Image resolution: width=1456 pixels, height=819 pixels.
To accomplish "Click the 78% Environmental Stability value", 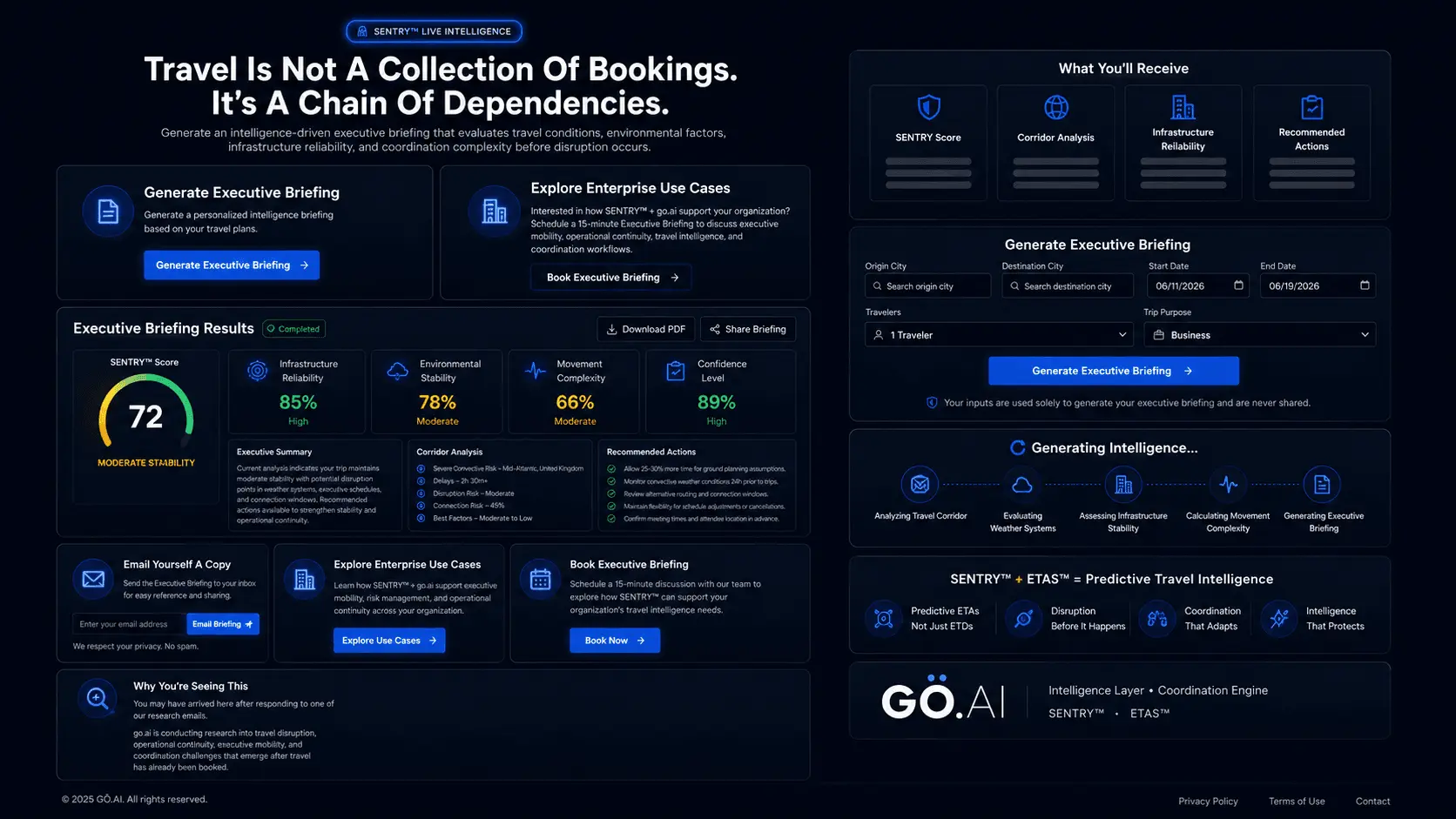I will tap(437, 402).
